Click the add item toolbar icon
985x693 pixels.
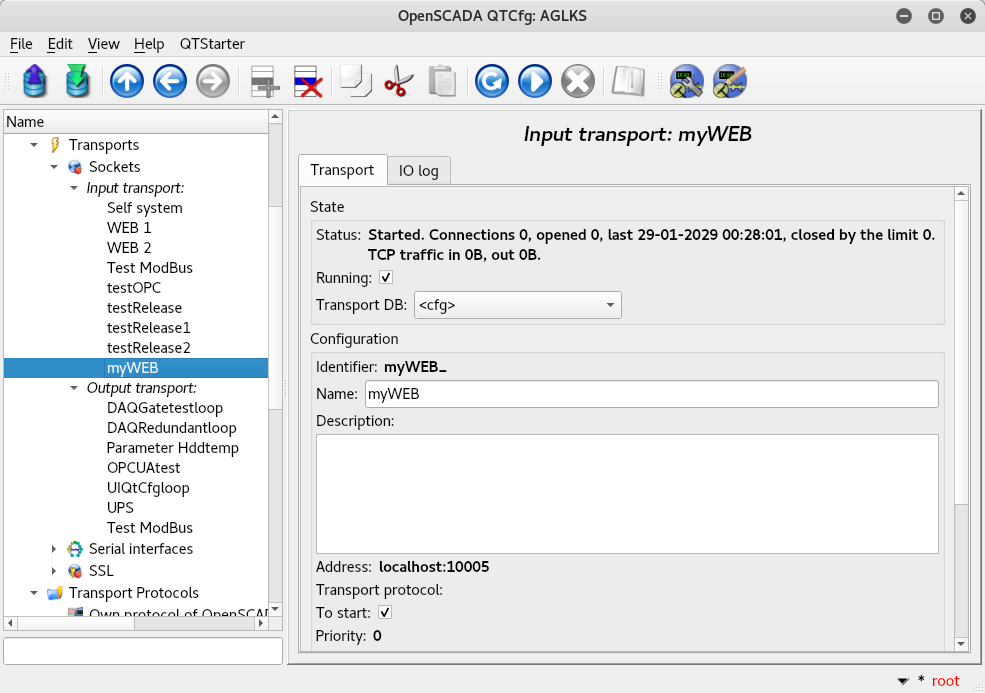[x=265, y=82]
